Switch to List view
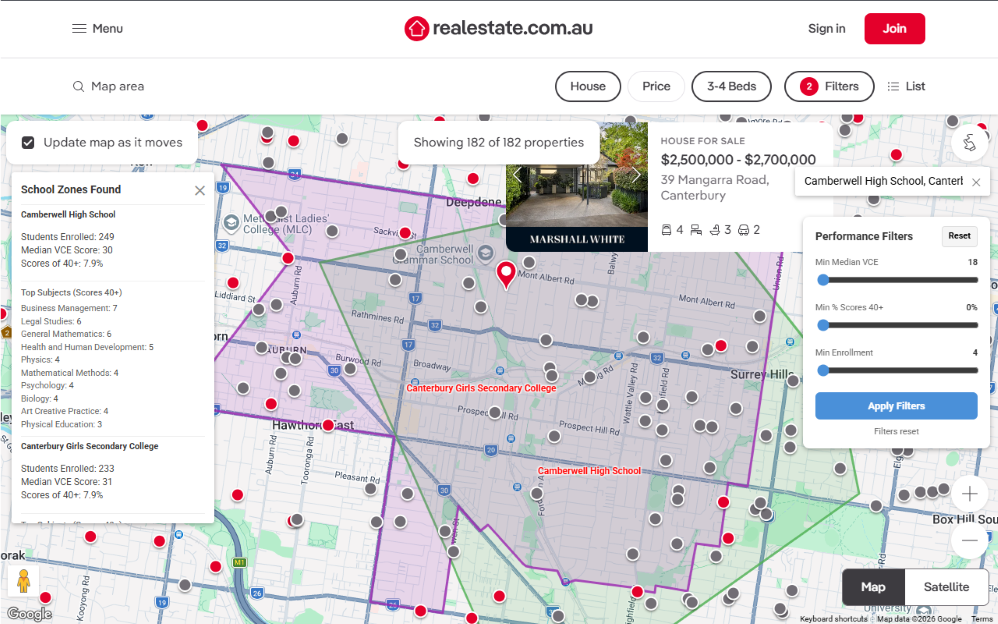Viewport: 998px width, 624px height. [x=906, y=86]
